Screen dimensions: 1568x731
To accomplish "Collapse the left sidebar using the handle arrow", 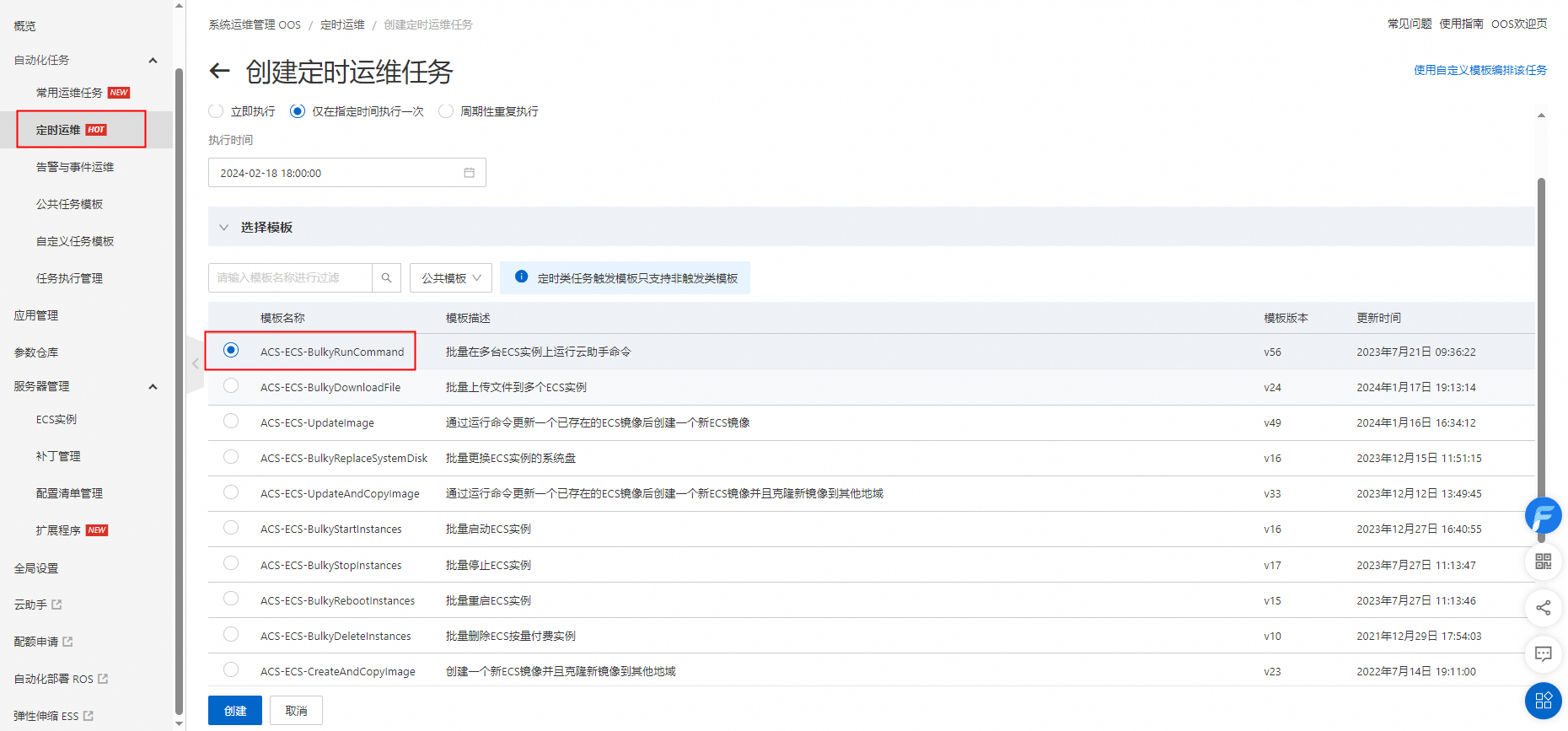I will tap(195, 363).
